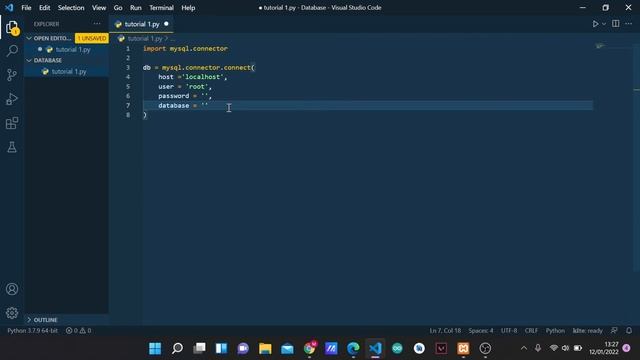Click the unsaved dot on the tab

tap(166, 24)
